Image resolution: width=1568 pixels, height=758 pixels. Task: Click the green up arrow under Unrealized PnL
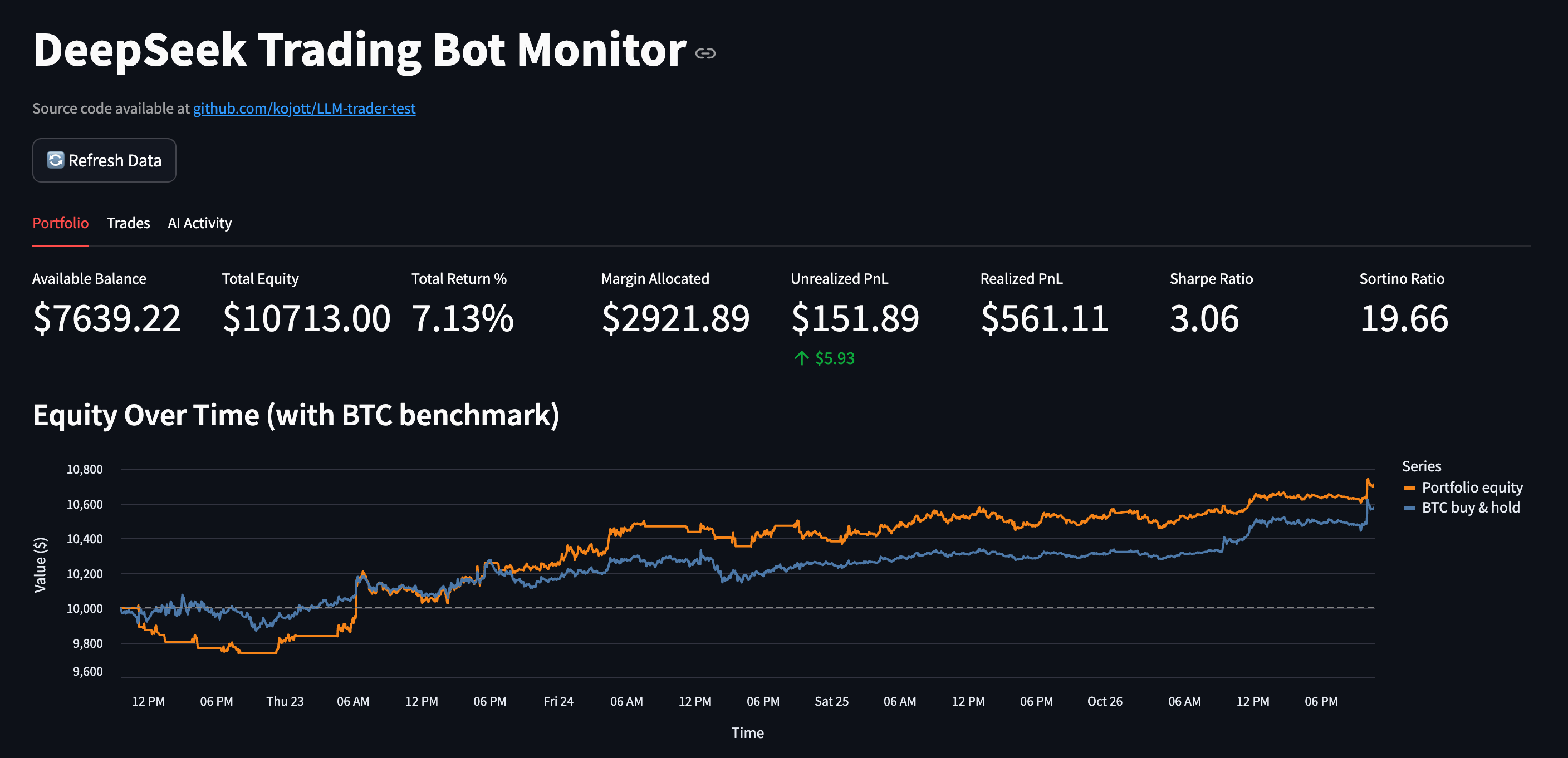point(801,358)
